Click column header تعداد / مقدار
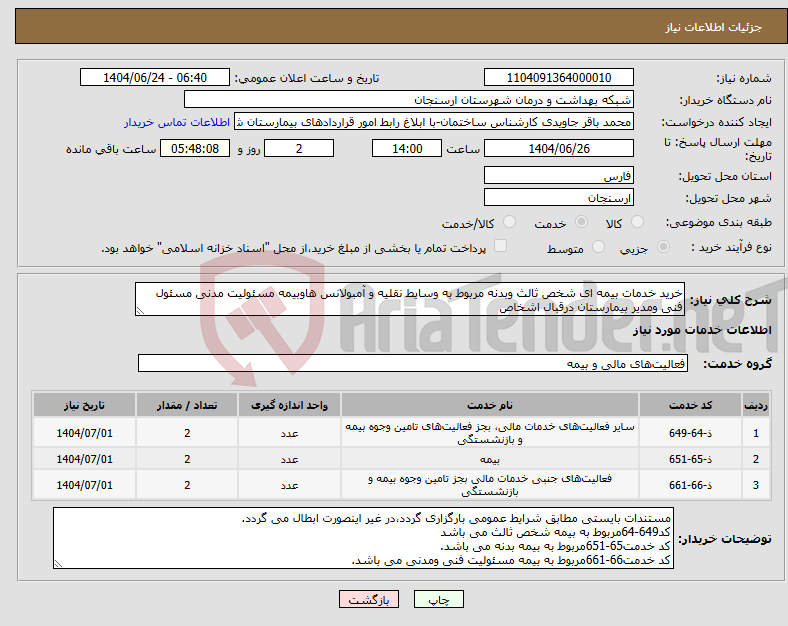The image size is (788, 626). [187, 405]
